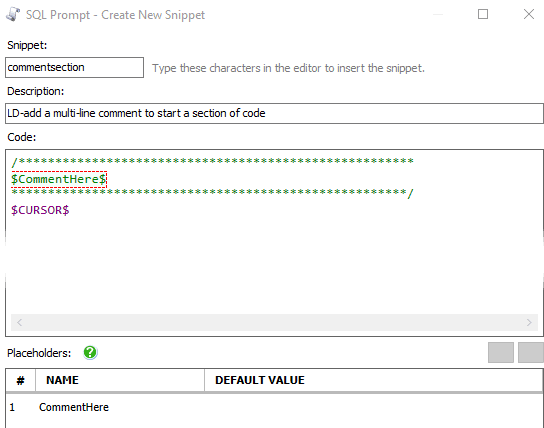Click the SQL Prompt app icon in title bar
544x428 pixels.
pos(13,15)
